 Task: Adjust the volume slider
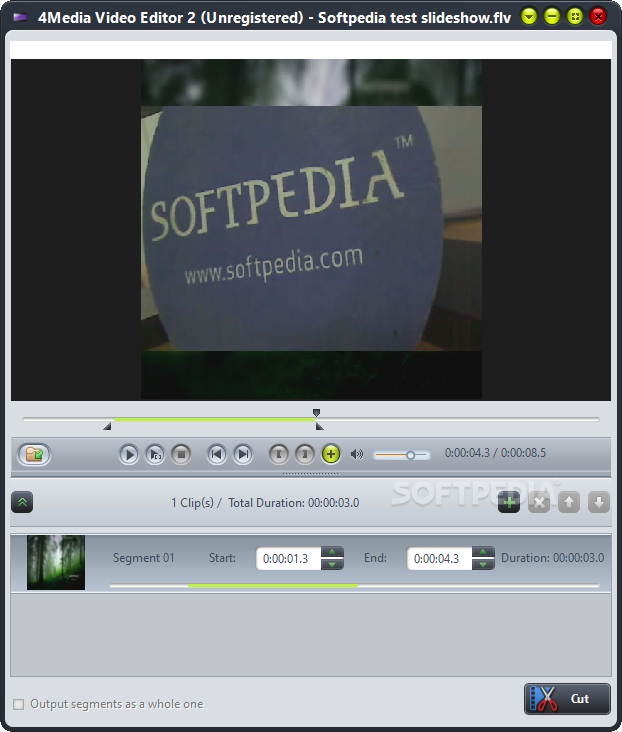pos(402,455)
